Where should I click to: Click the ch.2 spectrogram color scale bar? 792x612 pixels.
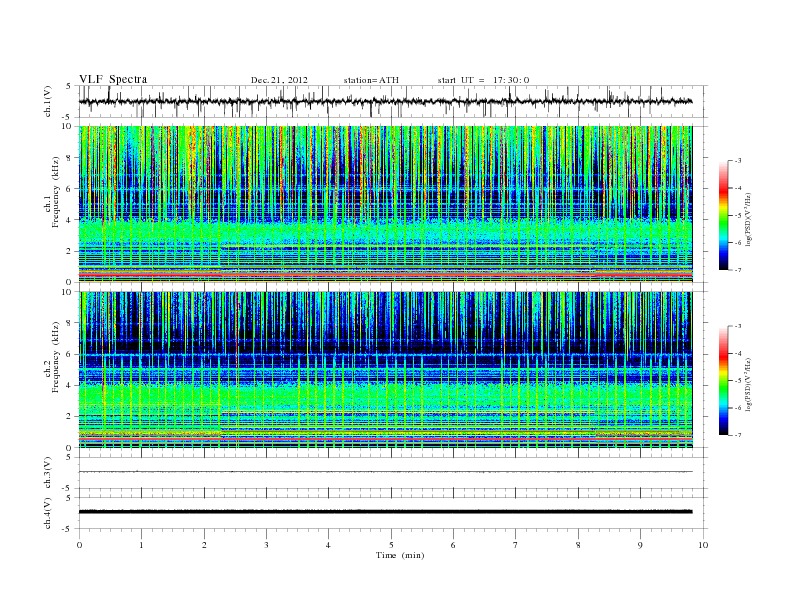click(723, 380)
